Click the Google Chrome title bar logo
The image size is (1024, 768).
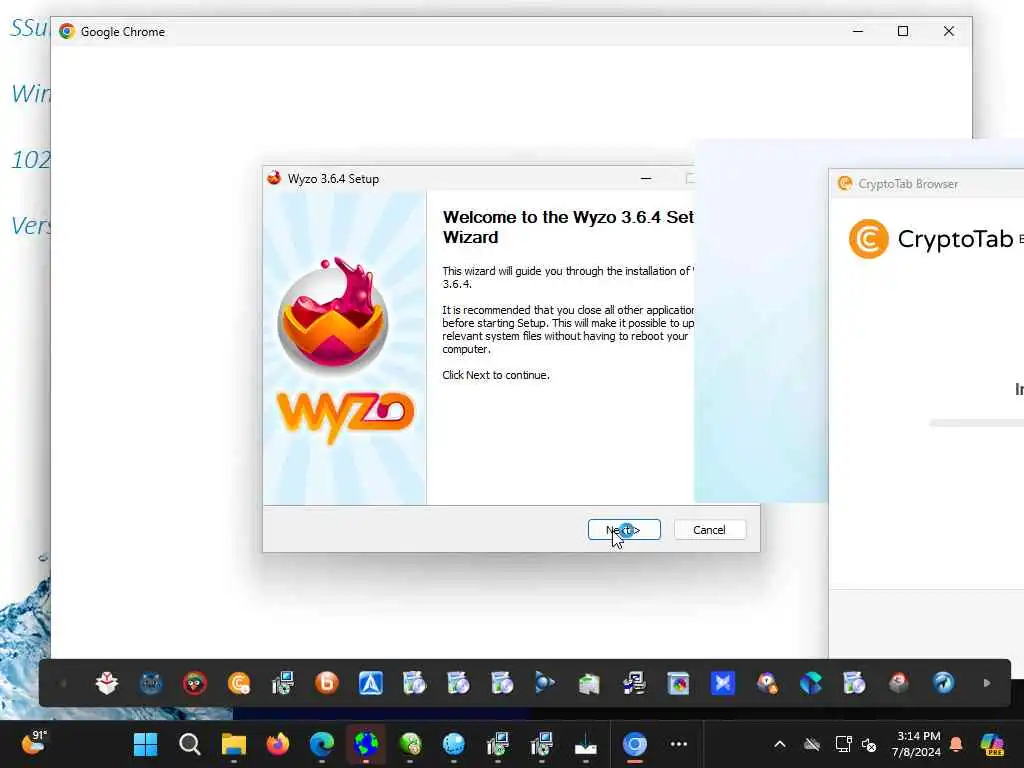click(x=67, y=31)
